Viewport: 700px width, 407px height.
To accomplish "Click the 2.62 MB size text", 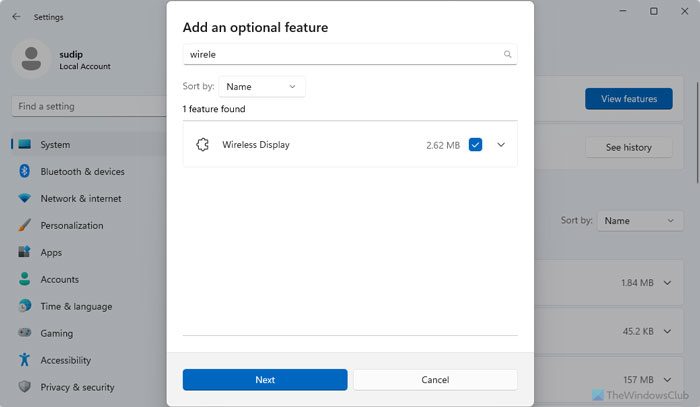I will point(443,145).
